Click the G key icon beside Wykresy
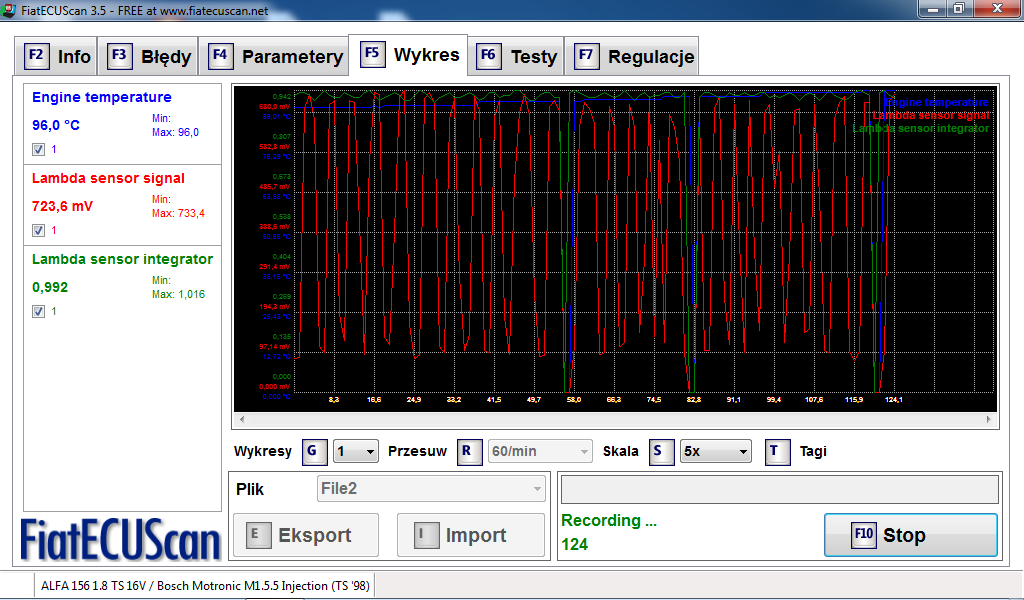Screen dimensions: 1024x600 pyautogui.click(x=312, y=451)
